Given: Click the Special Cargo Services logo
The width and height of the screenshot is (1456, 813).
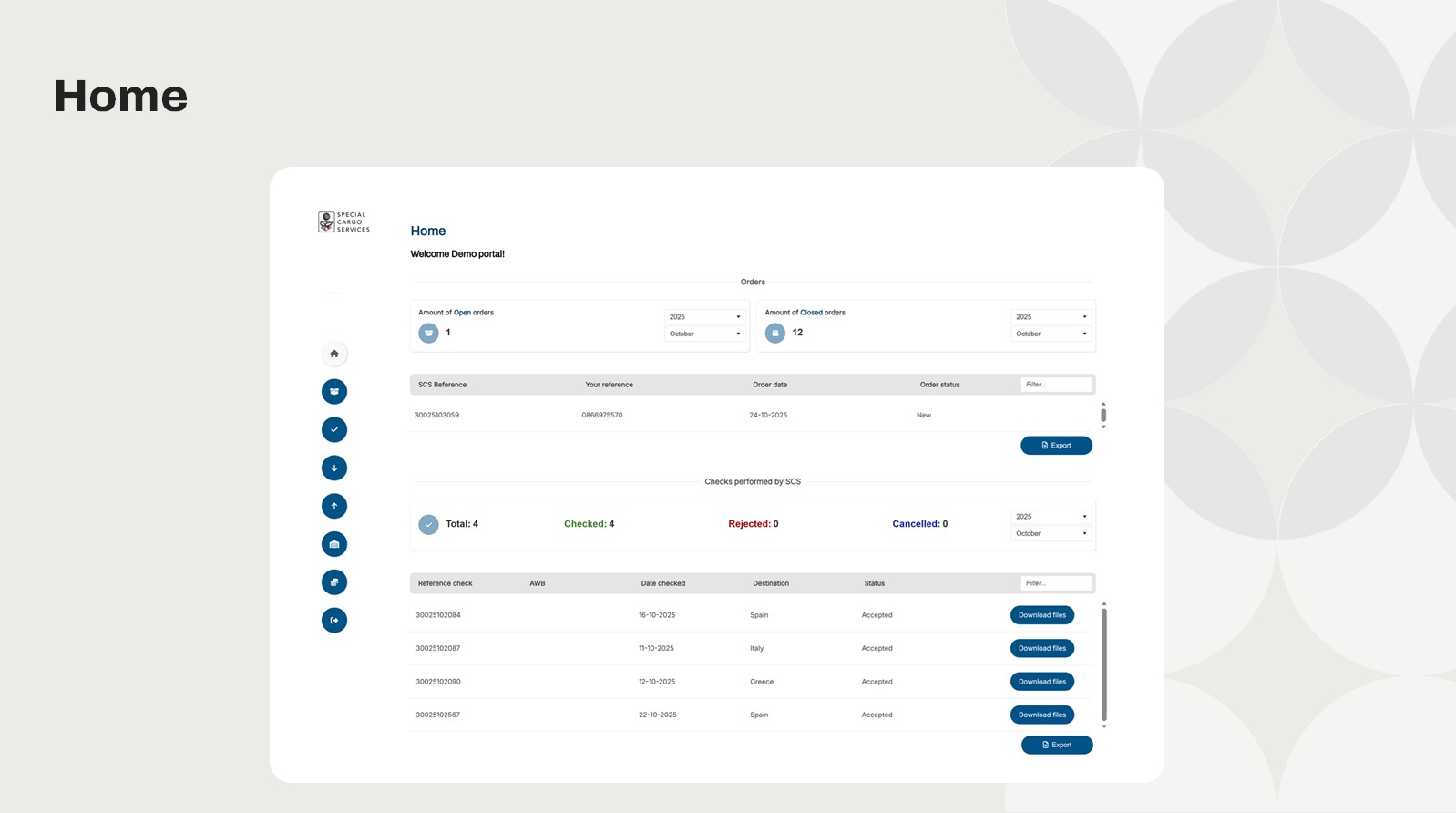Looking at the screenshot, I should pos(343,222).
